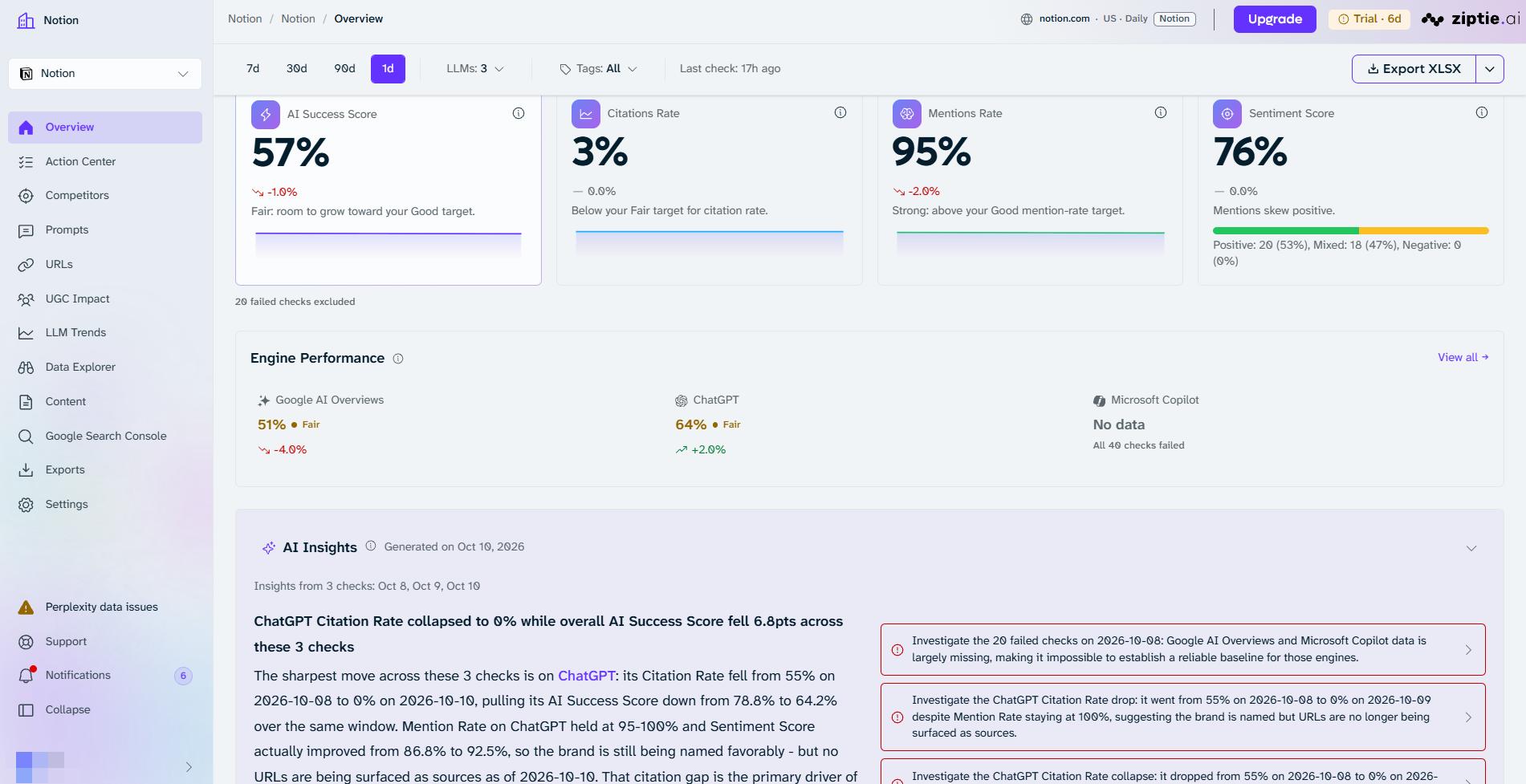Click the Trial 6d badge

pos(1369,19)
